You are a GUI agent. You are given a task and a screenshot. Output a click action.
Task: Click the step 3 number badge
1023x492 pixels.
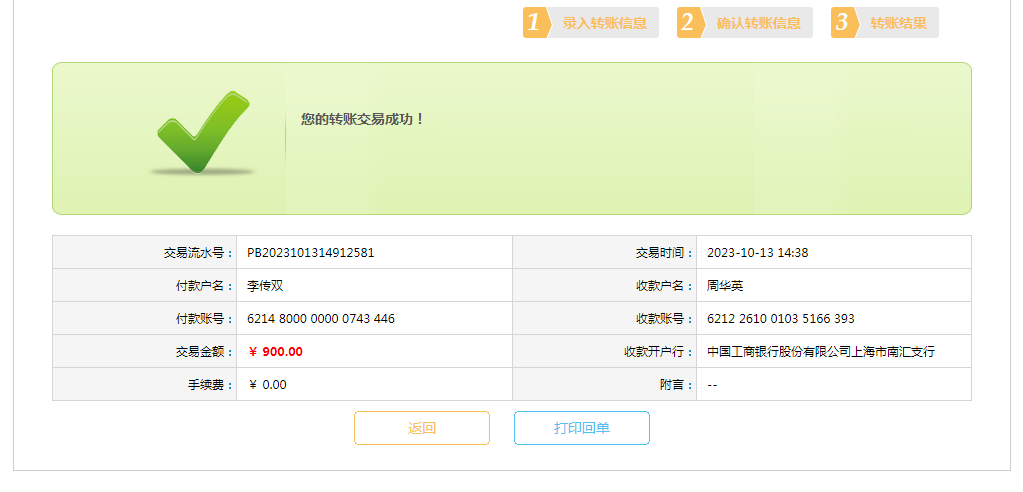[x=842, y=23]
